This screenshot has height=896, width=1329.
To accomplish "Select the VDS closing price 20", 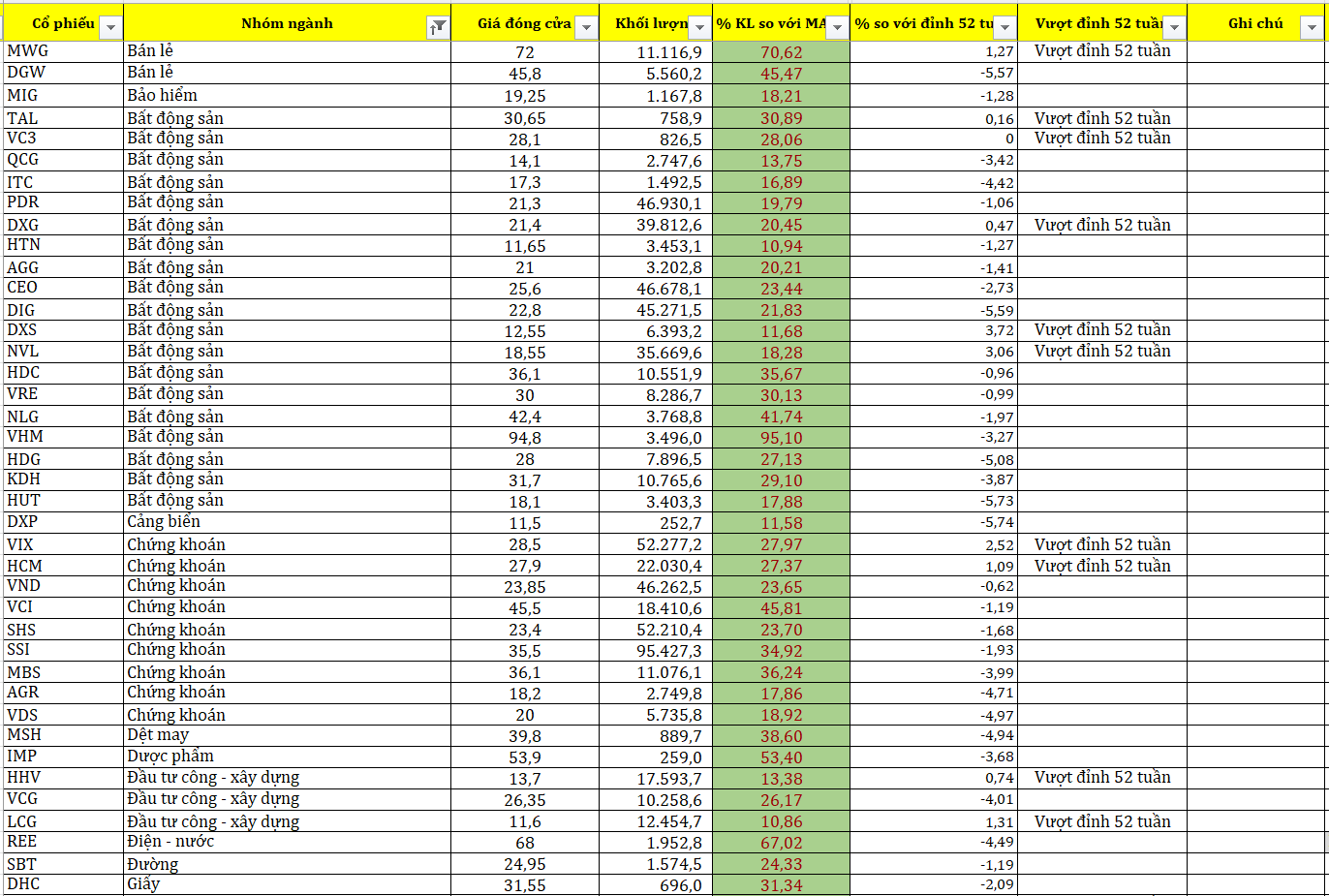I will pyautogui.click(x=525, y=715).
